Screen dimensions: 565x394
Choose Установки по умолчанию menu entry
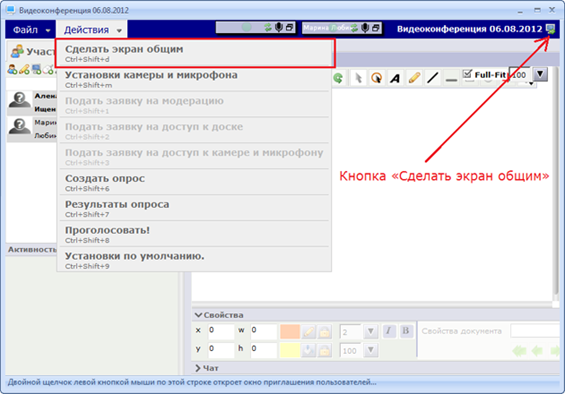194,260
